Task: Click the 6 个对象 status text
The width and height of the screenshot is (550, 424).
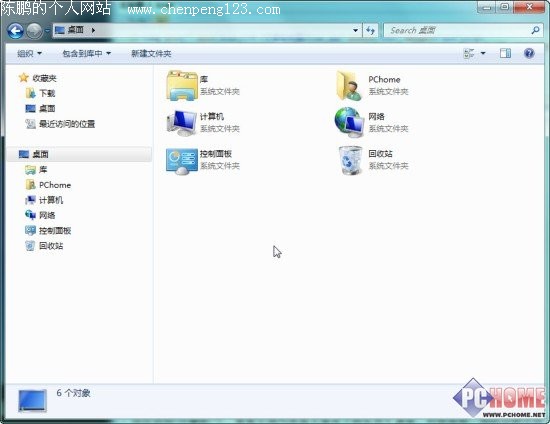Action: point(73,393)
